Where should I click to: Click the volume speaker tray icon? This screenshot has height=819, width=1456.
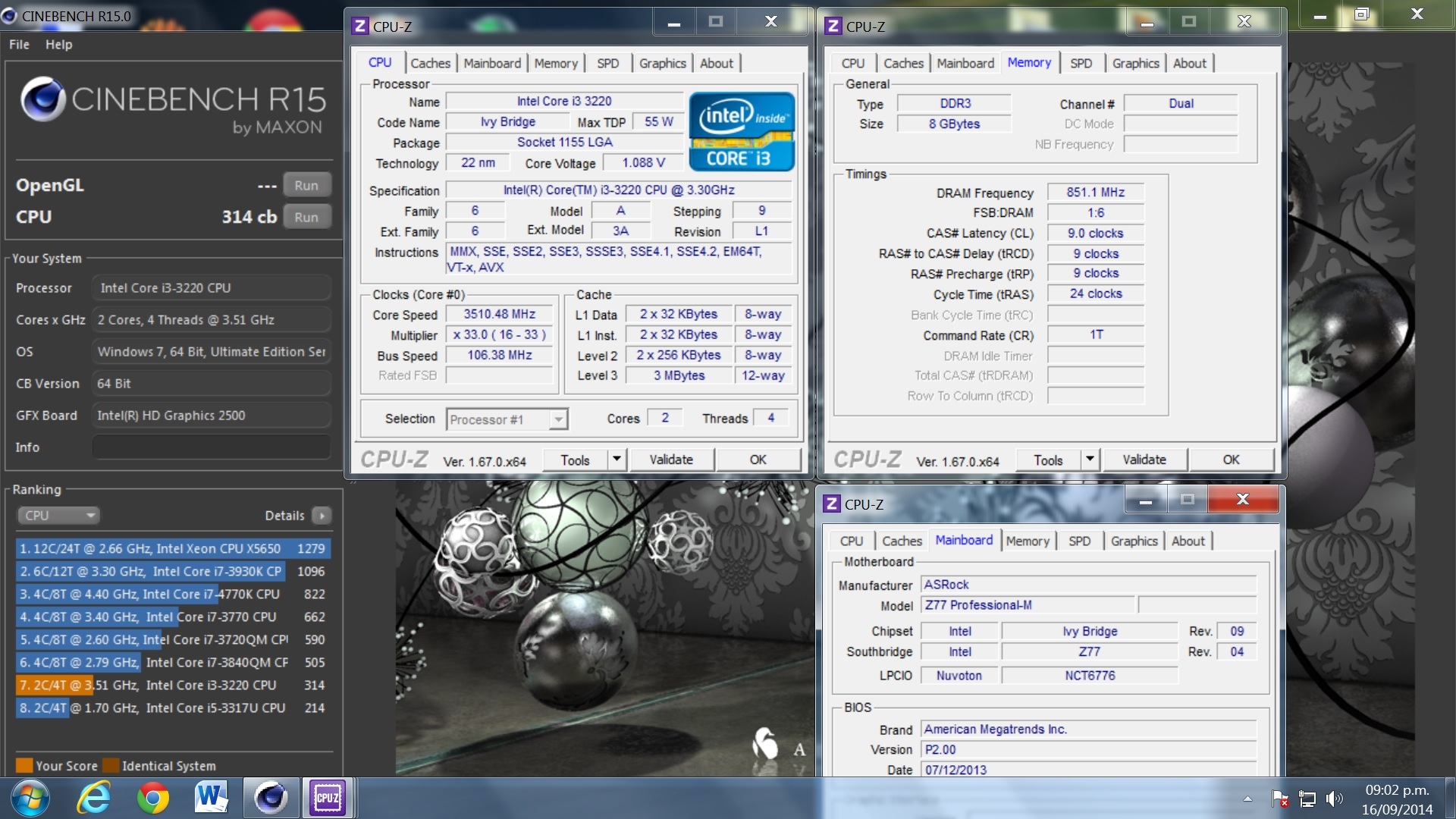(1334, 799)
